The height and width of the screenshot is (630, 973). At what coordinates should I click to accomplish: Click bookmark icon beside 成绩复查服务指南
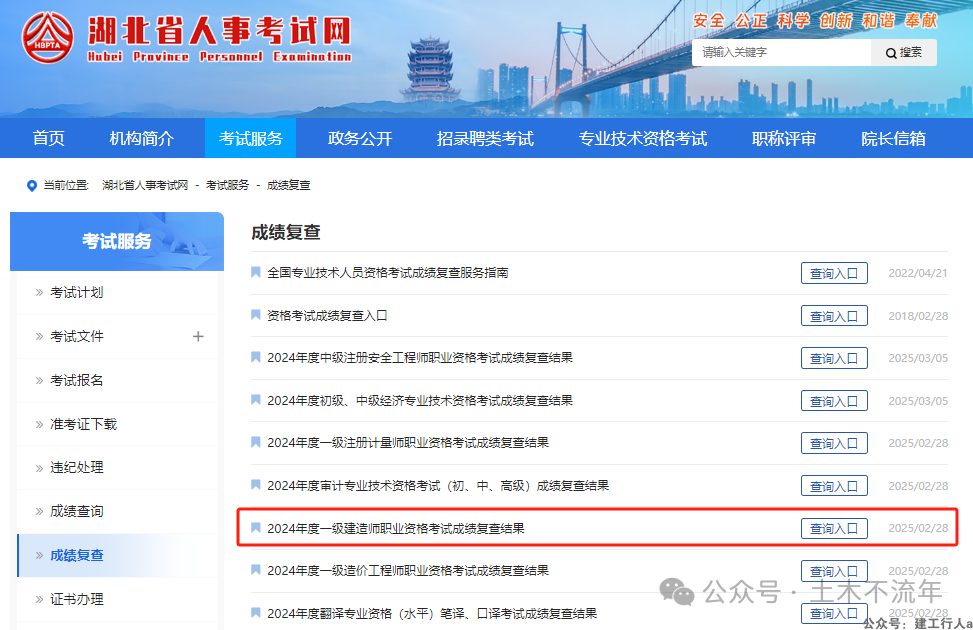pos(255,272)
